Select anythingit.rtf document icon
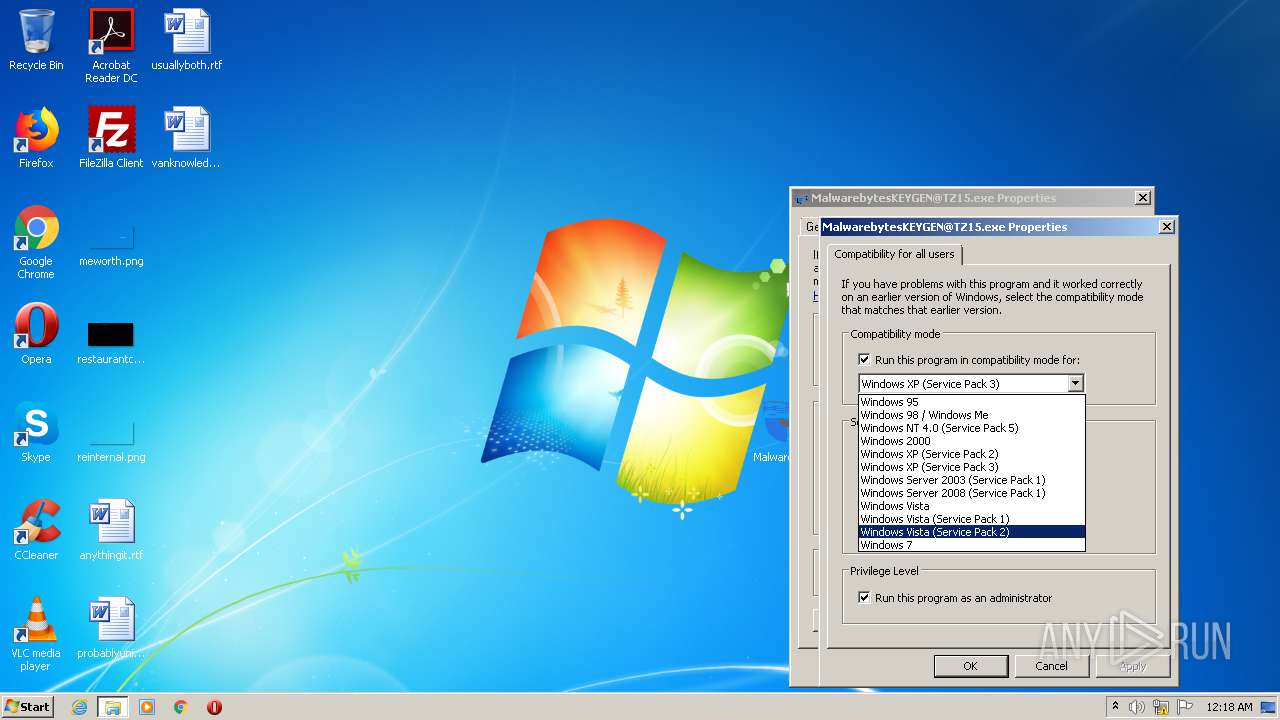The height and width of the screenshot is (720, 1280). 111,530
